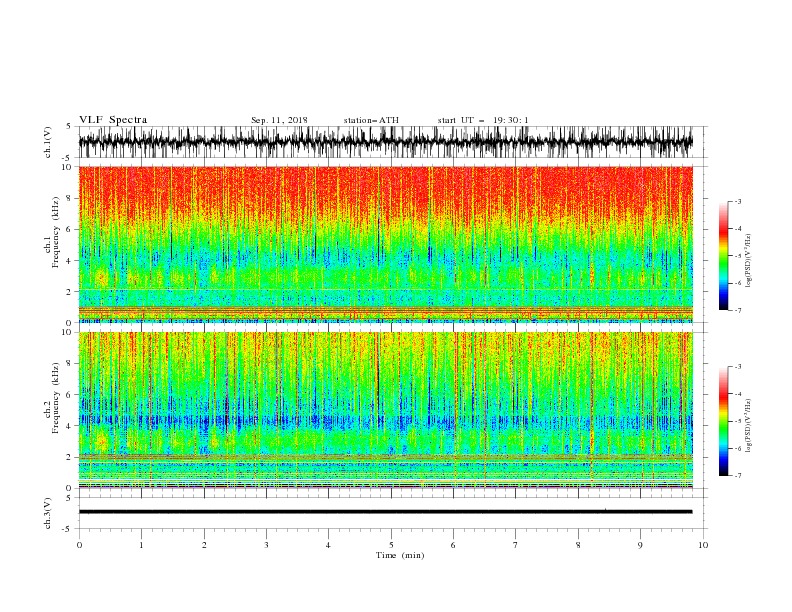Screen dimensions: 792x612
Task: Click time axis tick label "2"
Action: (x=204, y=545)
